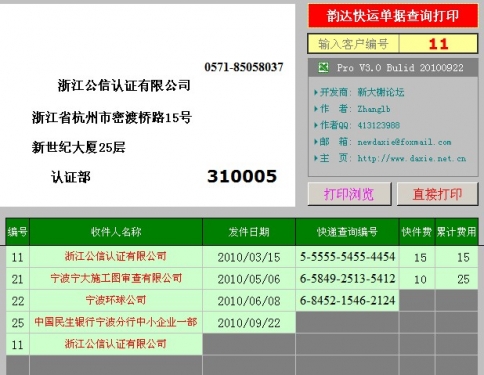Click tracking number 5-5555-5455-4454
484x375 pixels.
[x=347, y=257]
